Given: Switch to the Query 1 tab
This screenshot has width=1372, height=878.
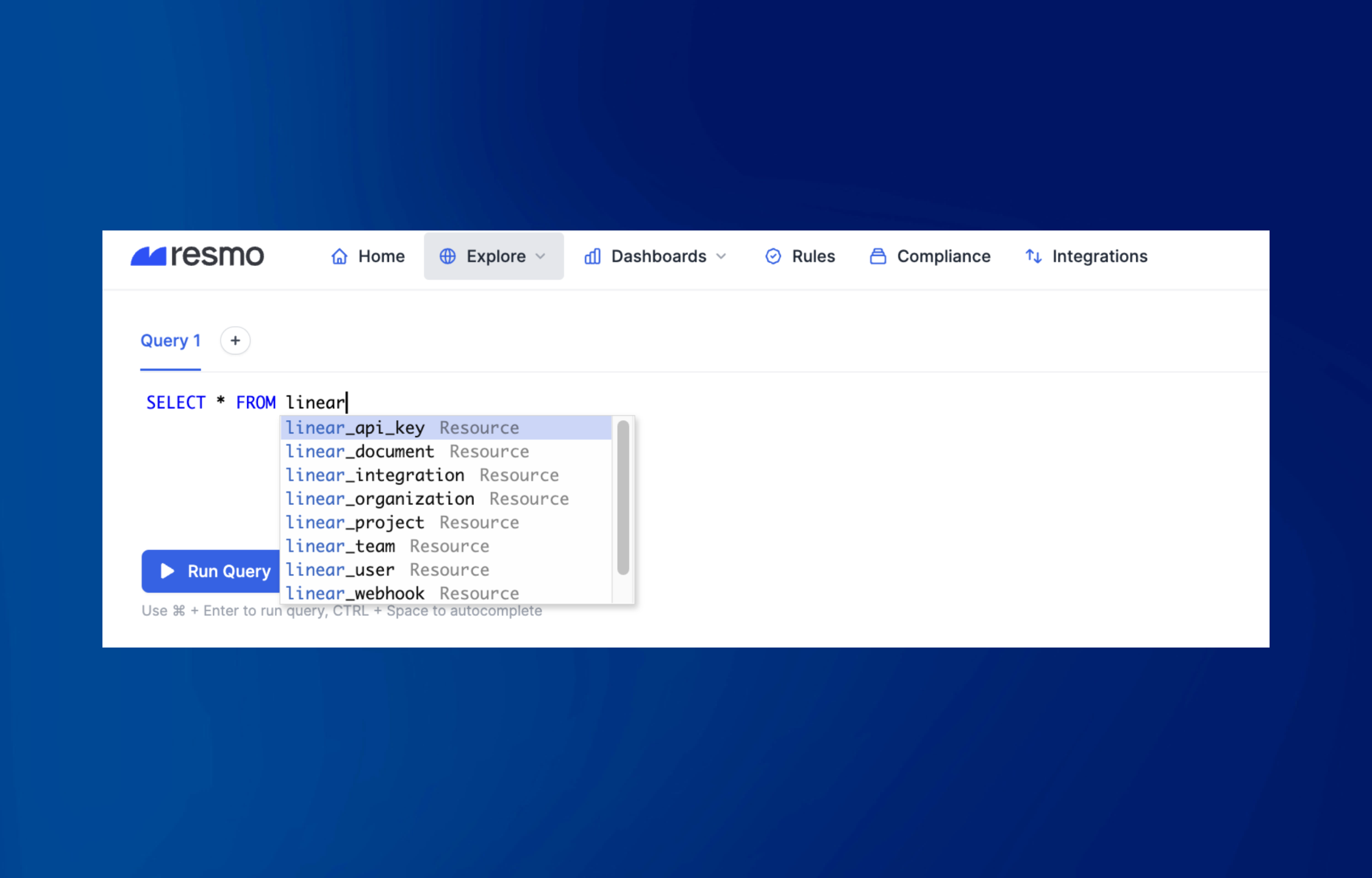Looking at the screenshot, I should (x=170, y=340).
